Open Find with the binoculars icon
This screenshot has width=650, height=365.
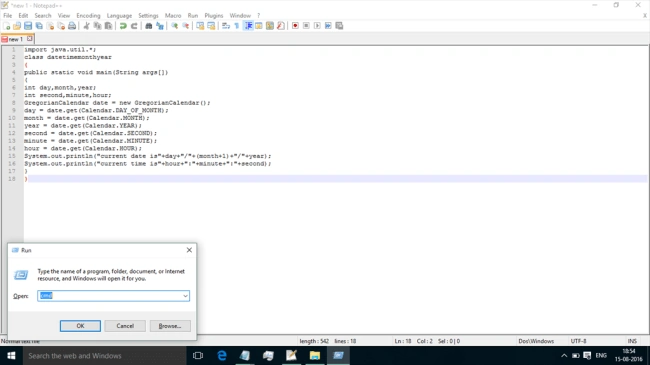coord(148,26)
